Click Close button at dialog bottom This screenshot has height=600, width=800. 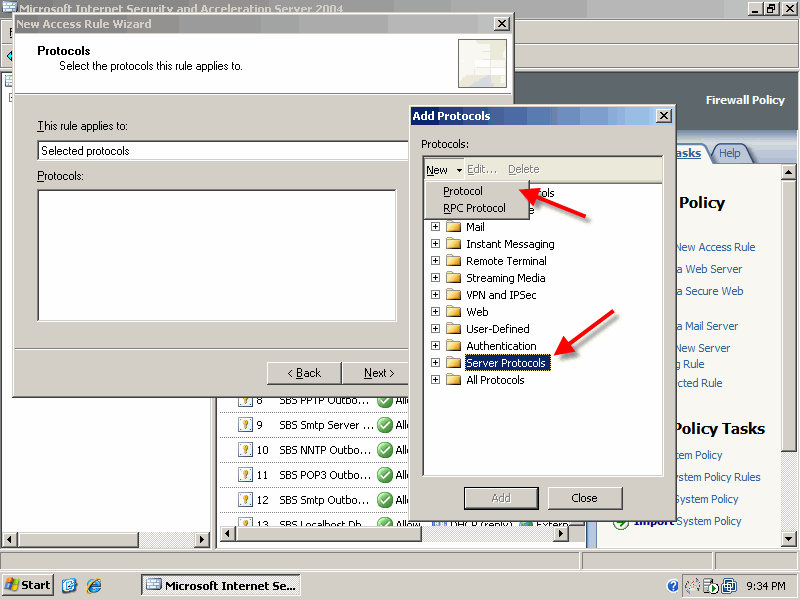click(585, 498)
